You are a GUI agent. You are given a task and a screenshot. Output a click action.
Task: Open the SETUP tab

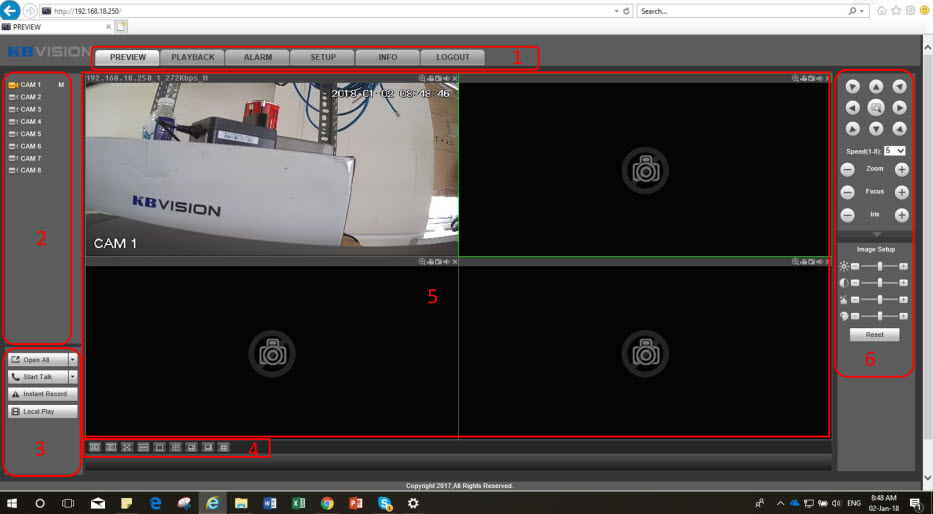coord(323,57)
